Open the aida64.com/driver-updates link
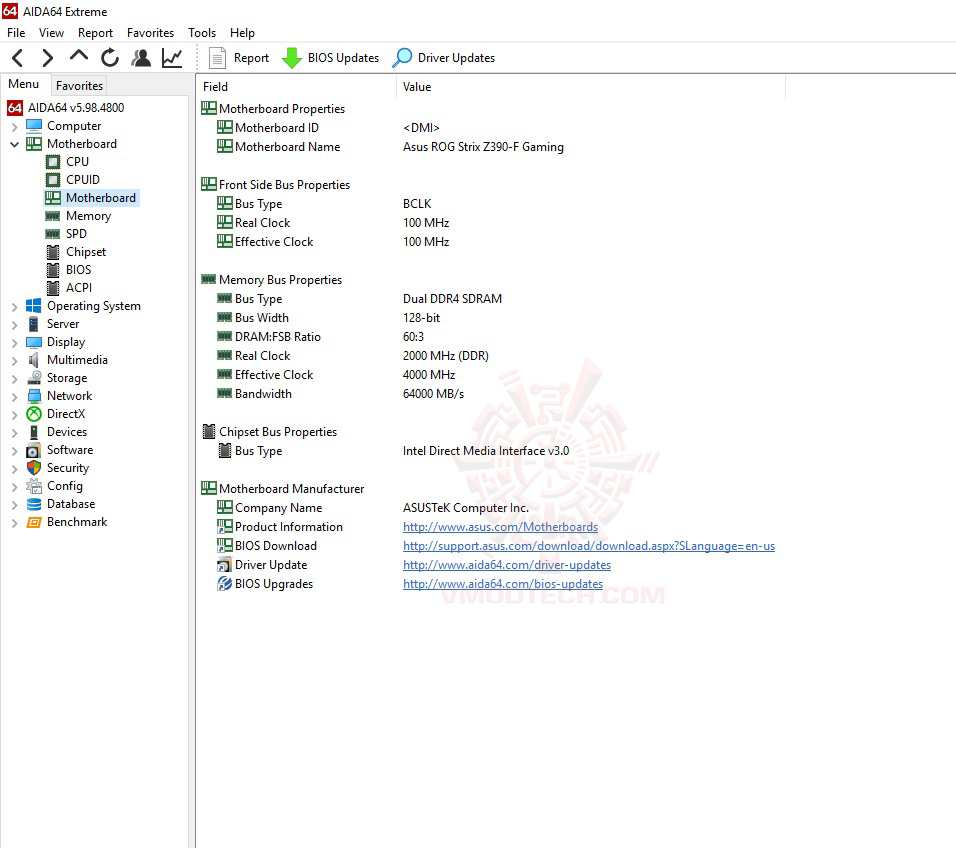Image resolution: width=956 pixels, height=848 pixels. 507,565
